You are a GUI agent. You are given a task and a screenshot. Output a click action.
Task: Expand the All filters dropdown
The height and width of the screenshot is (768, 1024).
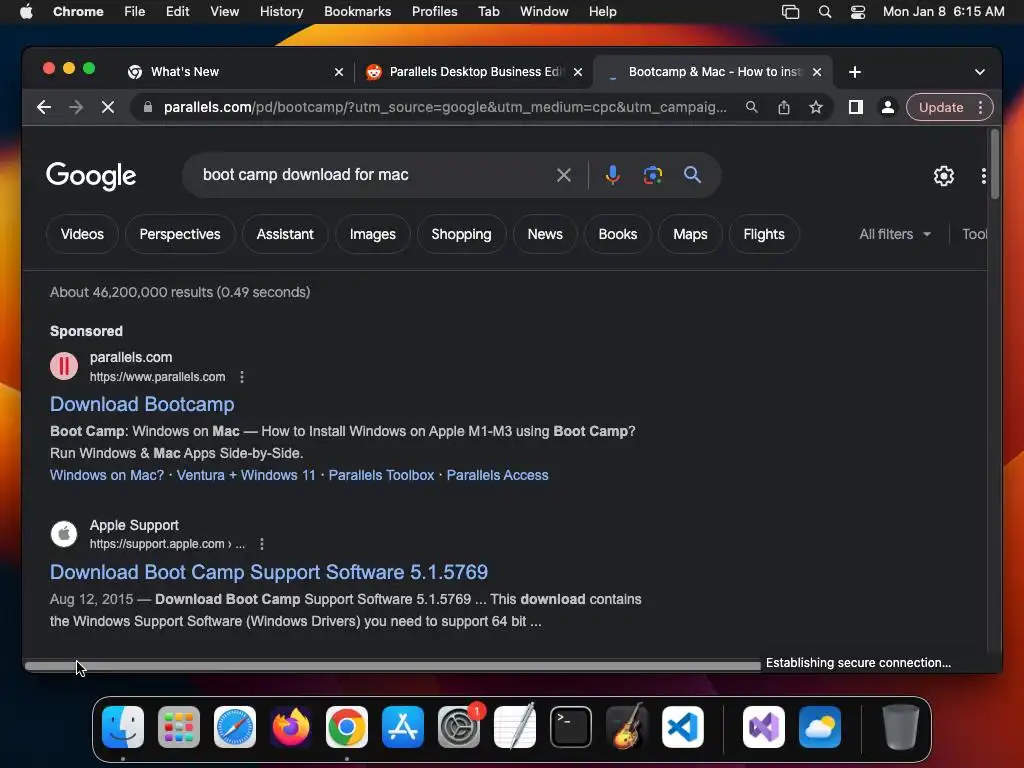(895, 234)
